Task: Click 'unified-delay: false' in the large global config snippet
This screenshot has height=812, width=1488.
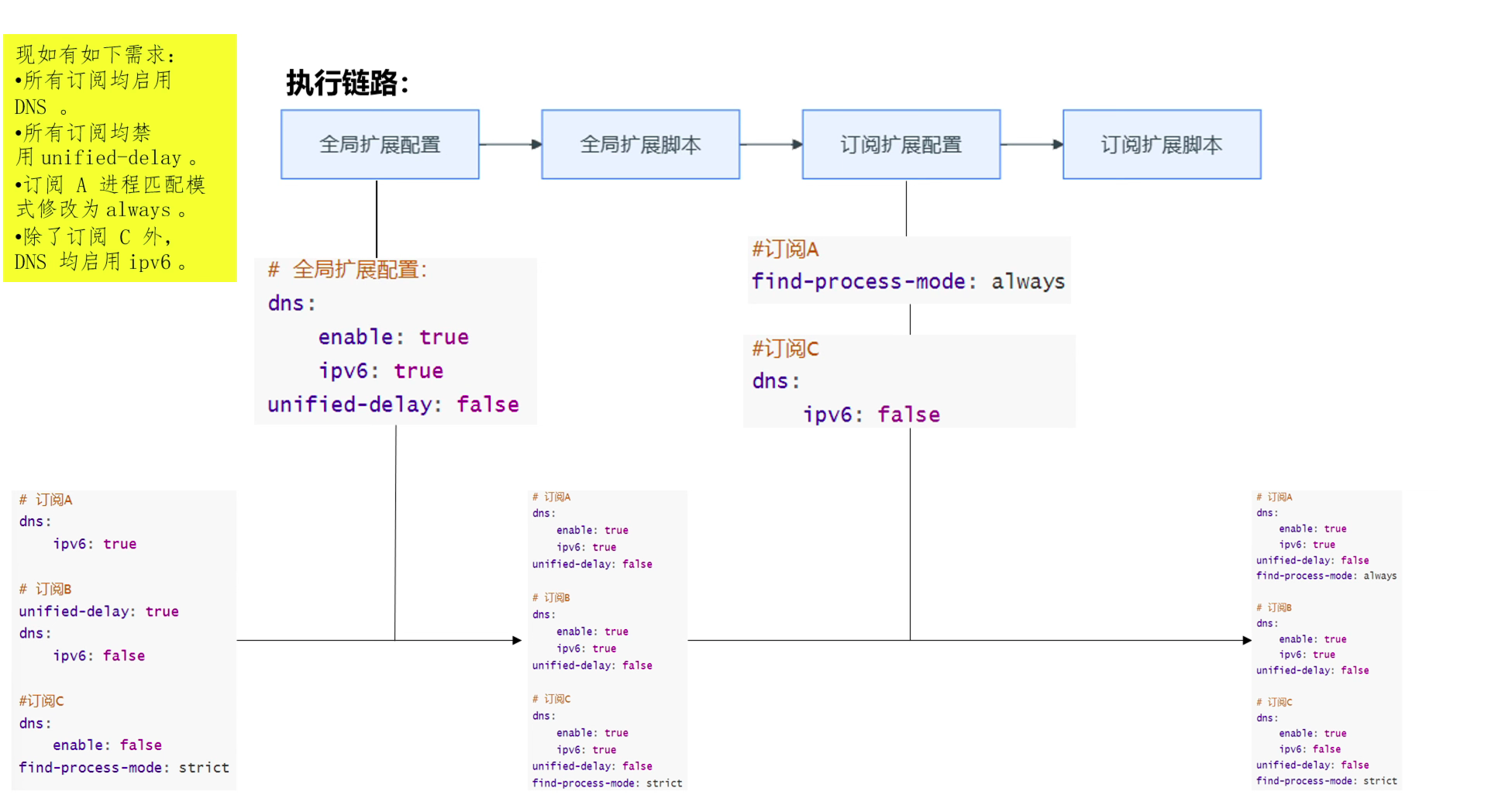Action: pyautogui.click(x=393, y=404)
